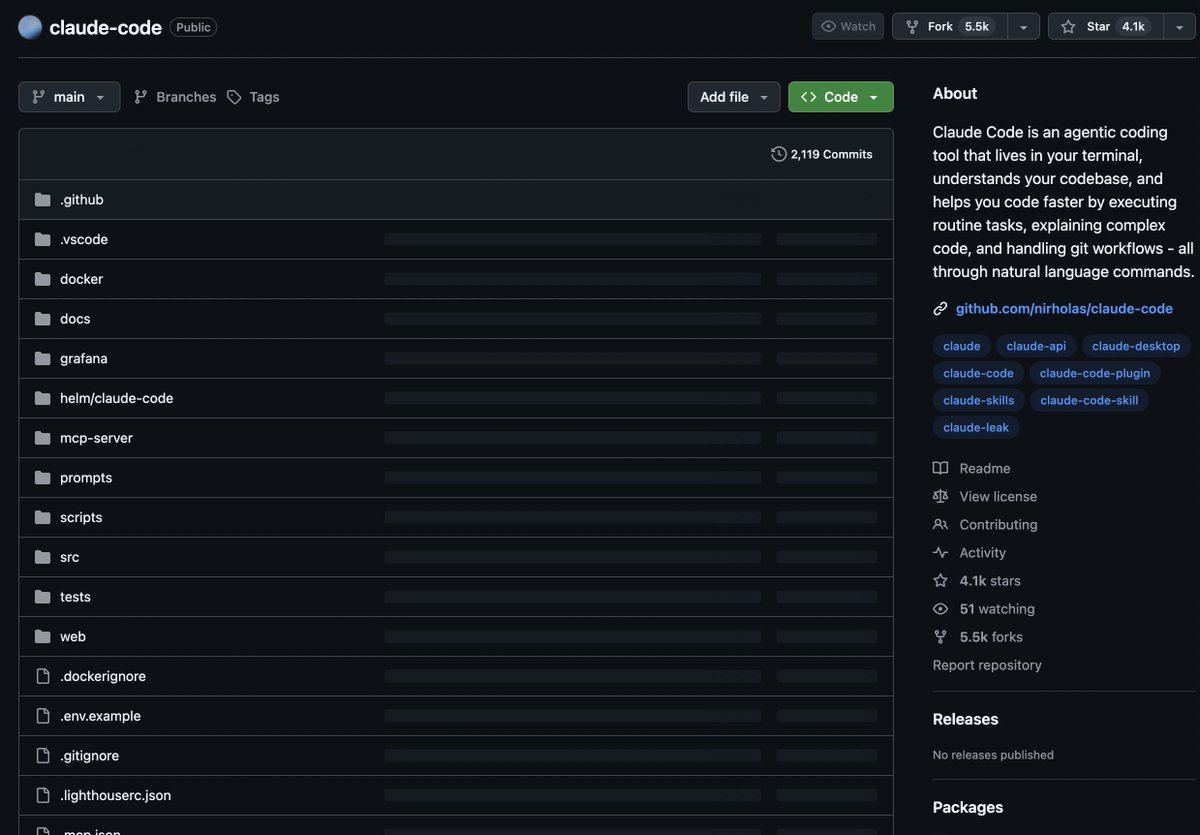The image size is (1200, 835).
Task: Open the .vscode folder
Action: click(84, 239)
